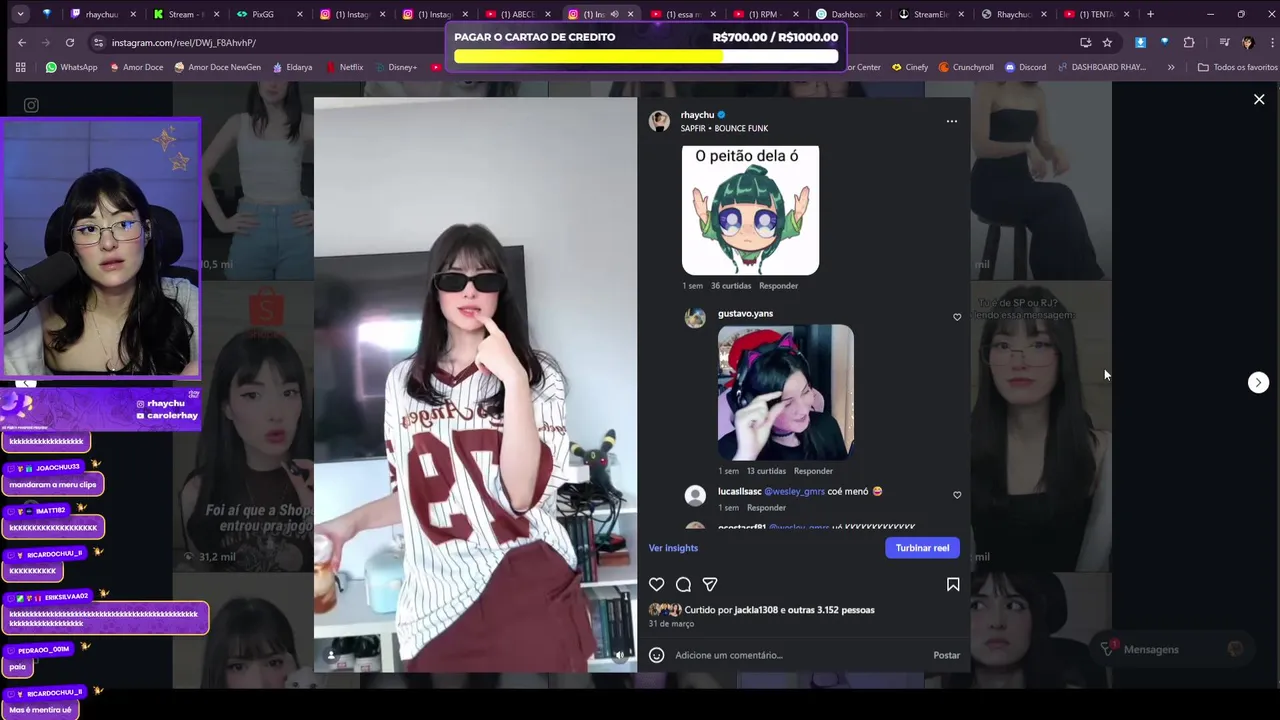The width and height of the screenshot is (1280, 720).
Task: Open the Discord bookmark
Action: tap(1025, 67)
